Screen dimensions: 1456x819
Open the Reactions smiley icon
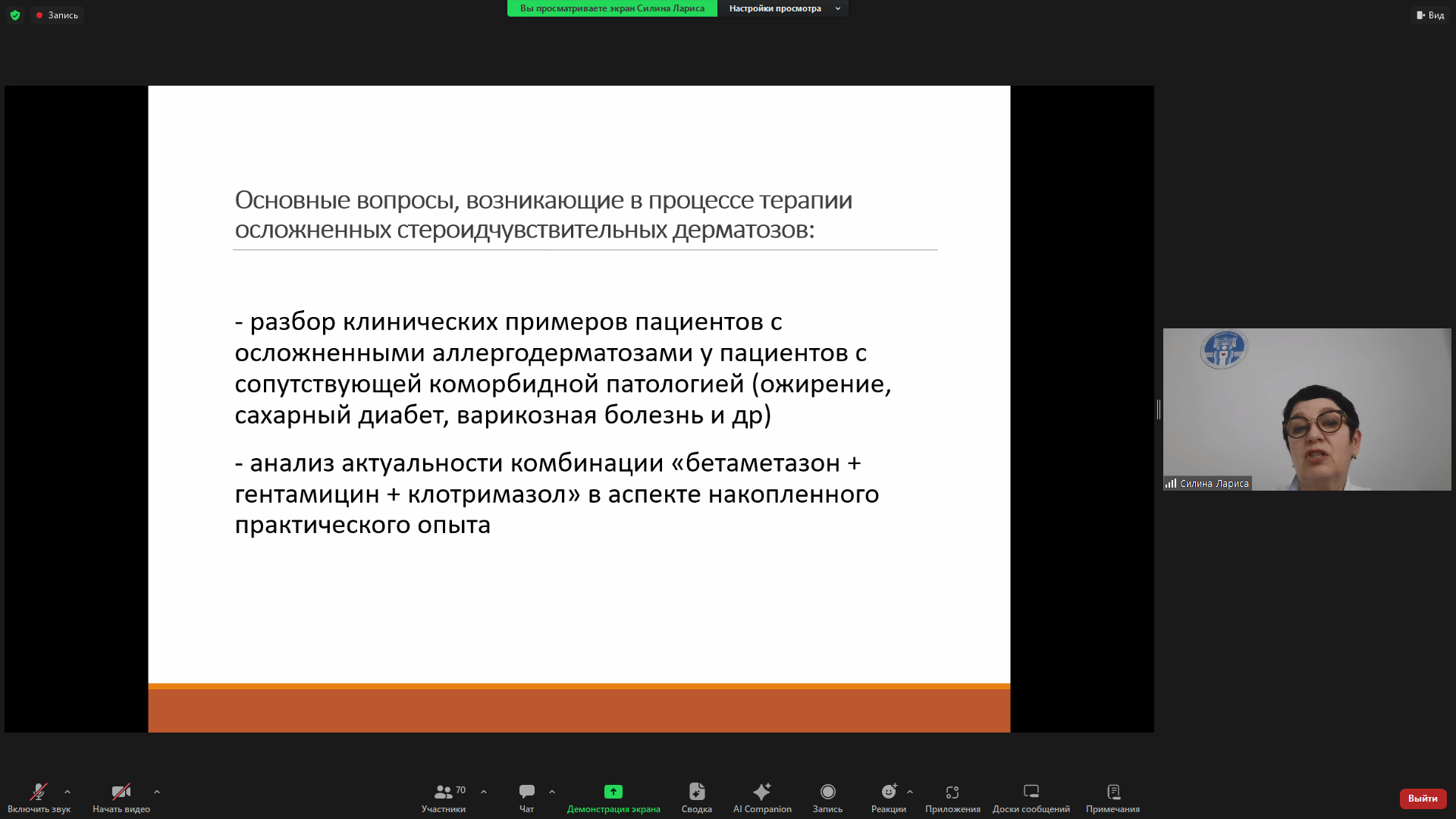pos(888,792)
